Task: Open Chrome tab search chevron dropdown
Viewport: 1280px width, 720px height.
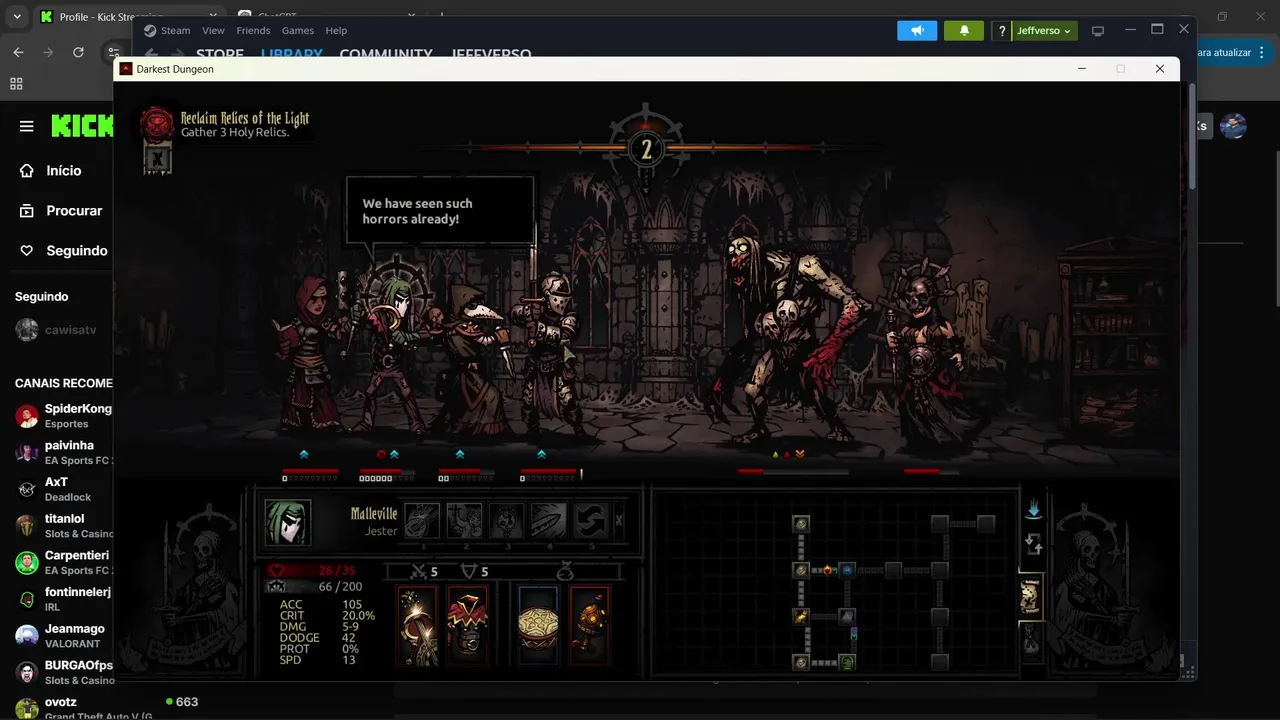Action: click(17, 17)
